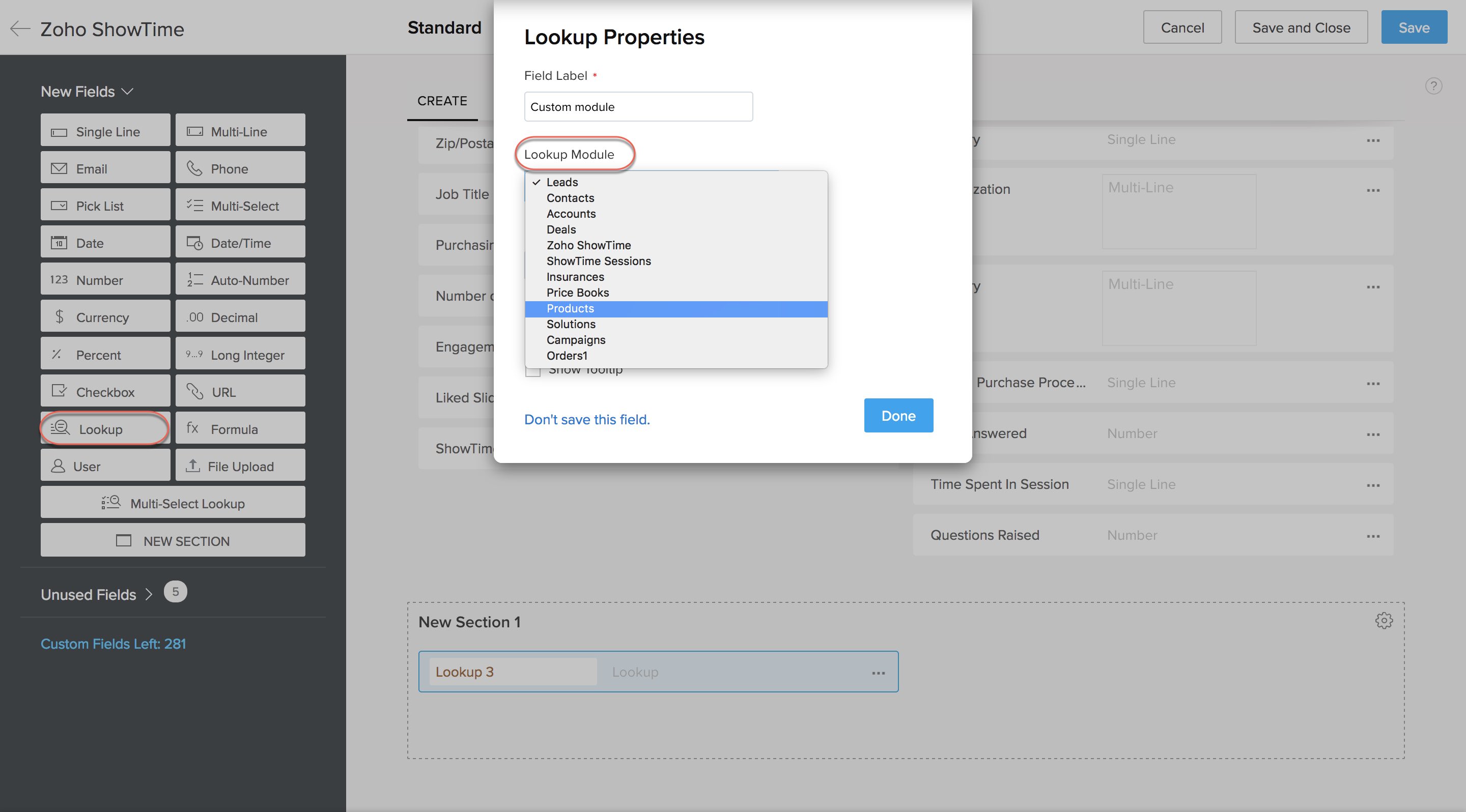Toggle the Show Tooltip checkbox

coord(532,371)
